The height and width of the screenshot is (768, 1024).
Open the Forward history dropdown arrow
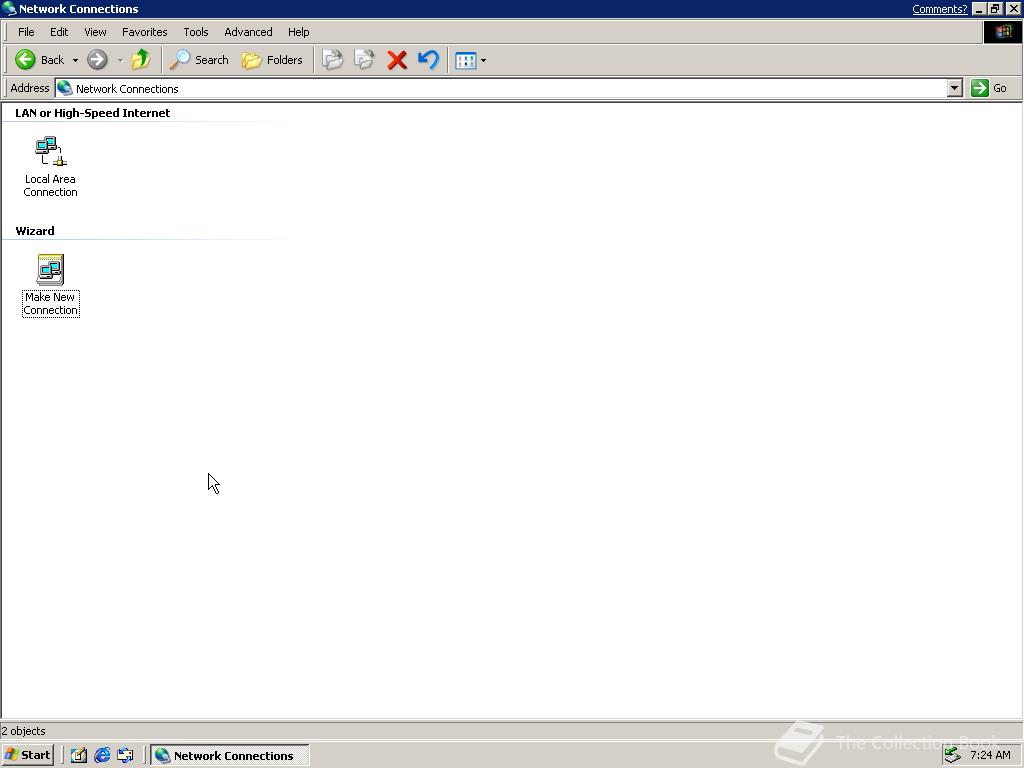pos(120,61)
